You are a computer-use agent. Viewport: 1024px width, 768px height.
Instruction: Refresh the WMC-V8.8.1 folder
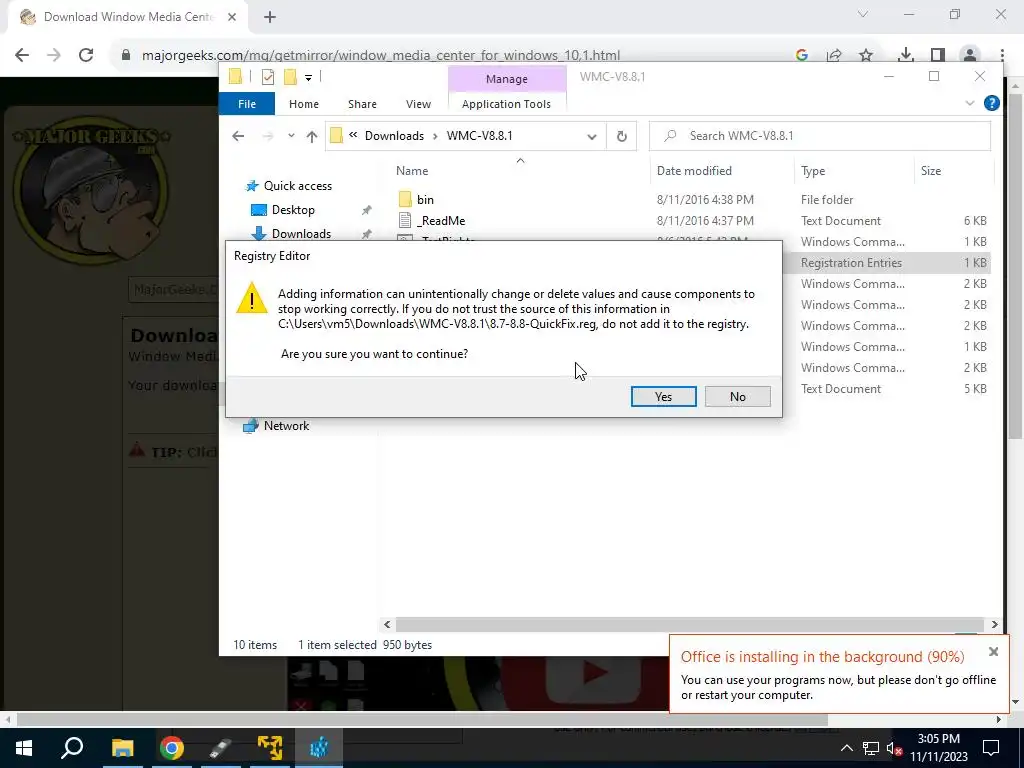pos(622,136)
